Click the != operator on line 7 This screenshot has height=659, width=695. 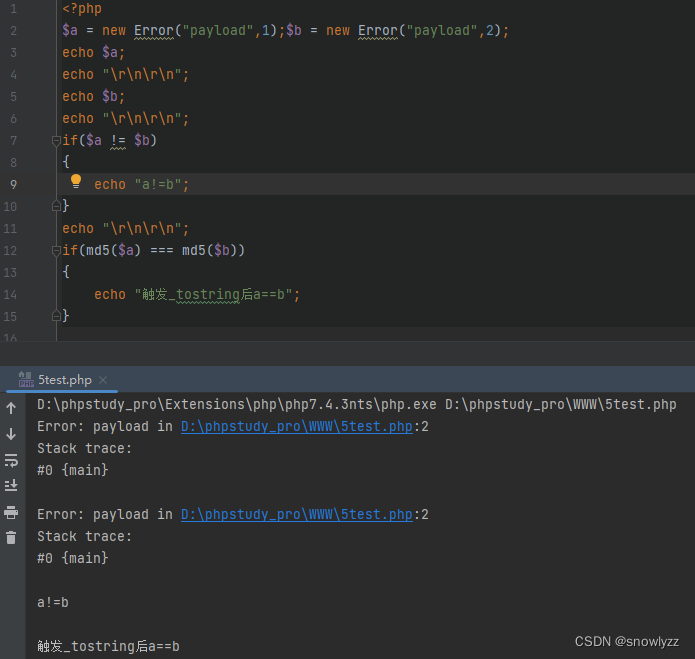118,140
